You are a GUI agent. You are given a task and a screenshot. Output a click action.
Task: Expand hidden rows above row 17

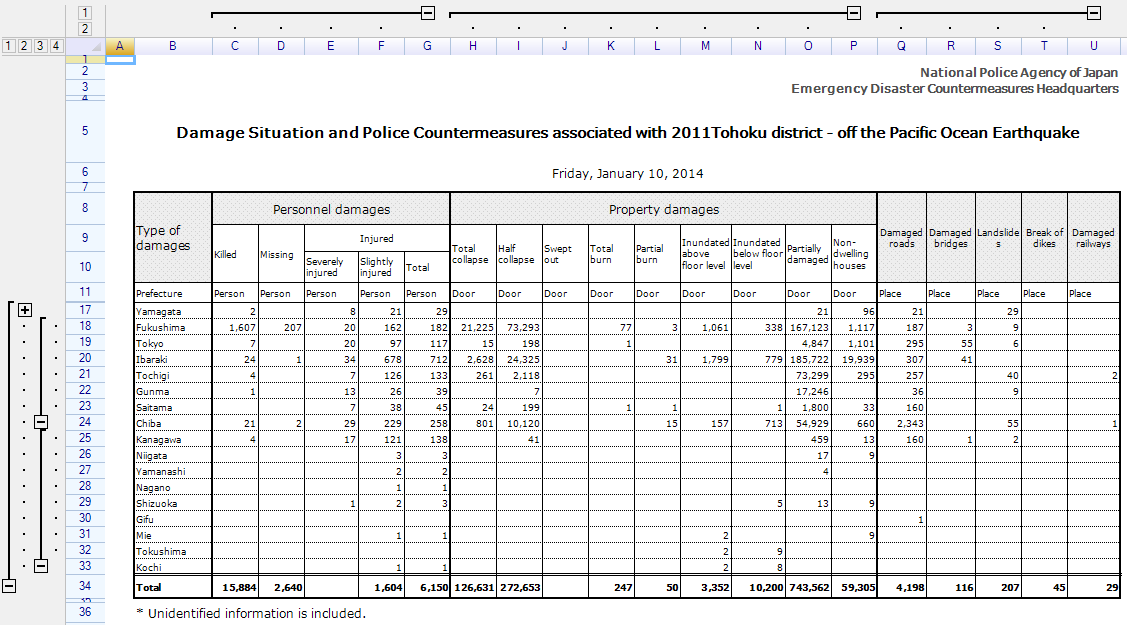25,310
